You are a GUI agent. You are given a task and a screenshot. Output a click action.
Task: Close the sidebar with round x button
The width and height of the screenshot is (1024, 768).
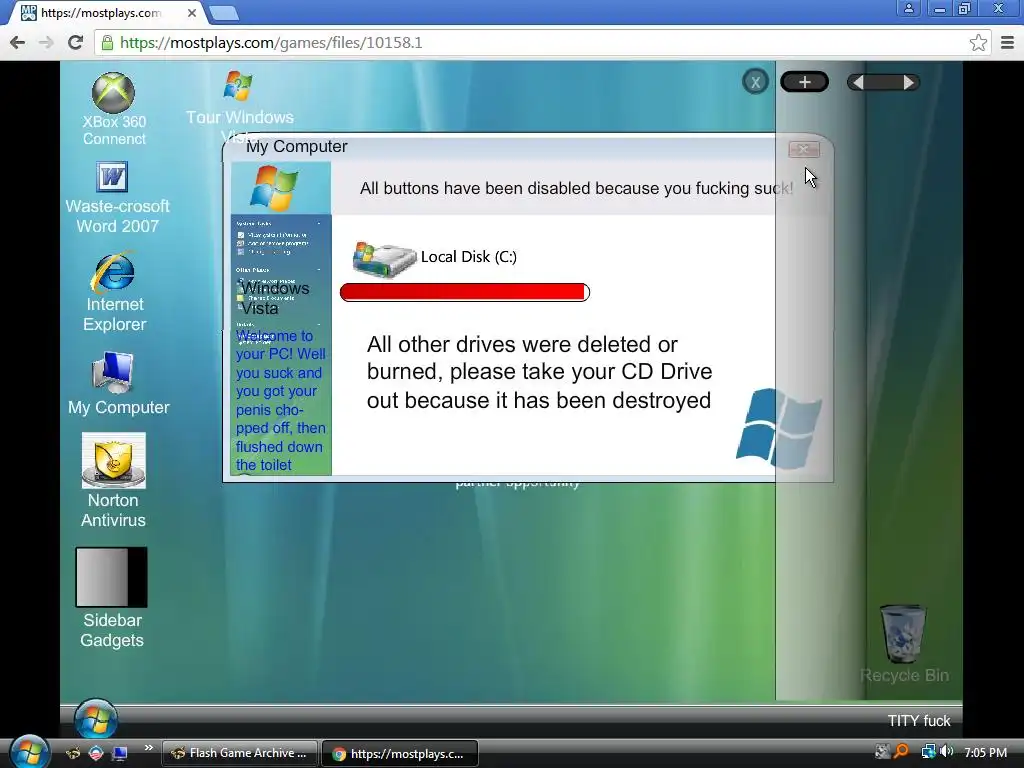pyautogui.click(x=756, y=82)
